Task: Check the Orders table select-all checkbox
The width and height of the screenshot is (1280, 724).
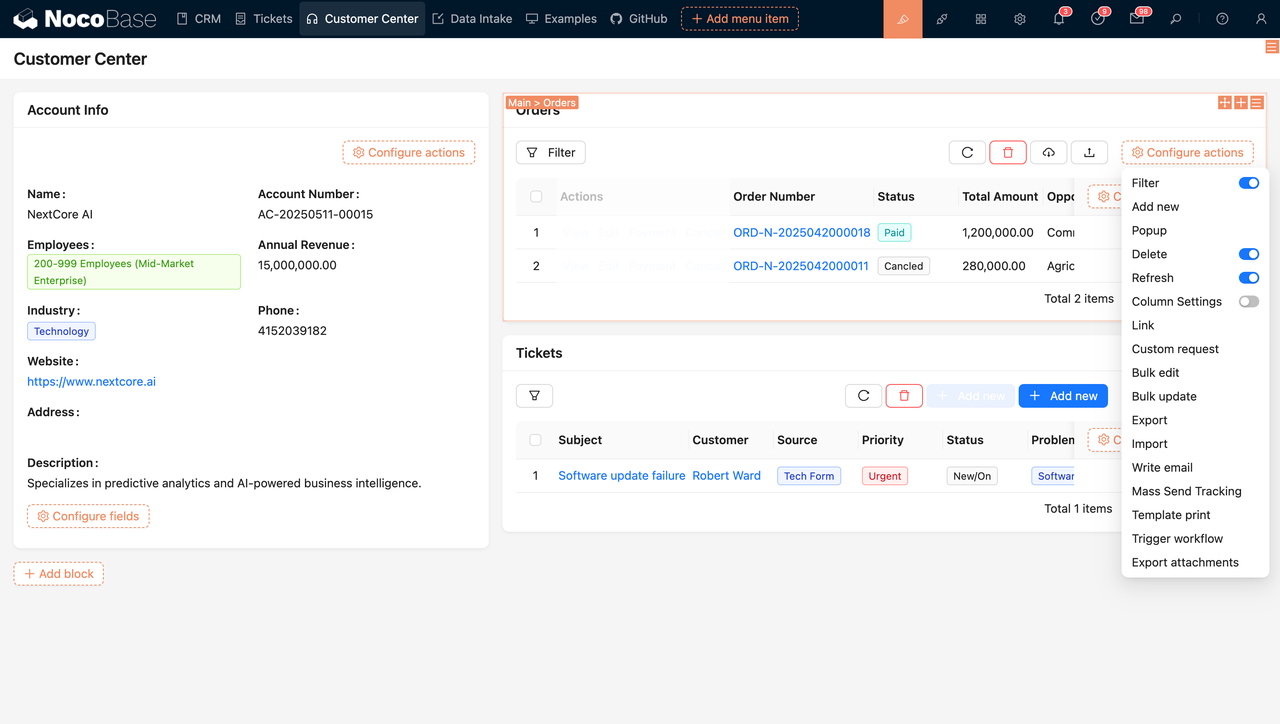Action: click(536, 197)
